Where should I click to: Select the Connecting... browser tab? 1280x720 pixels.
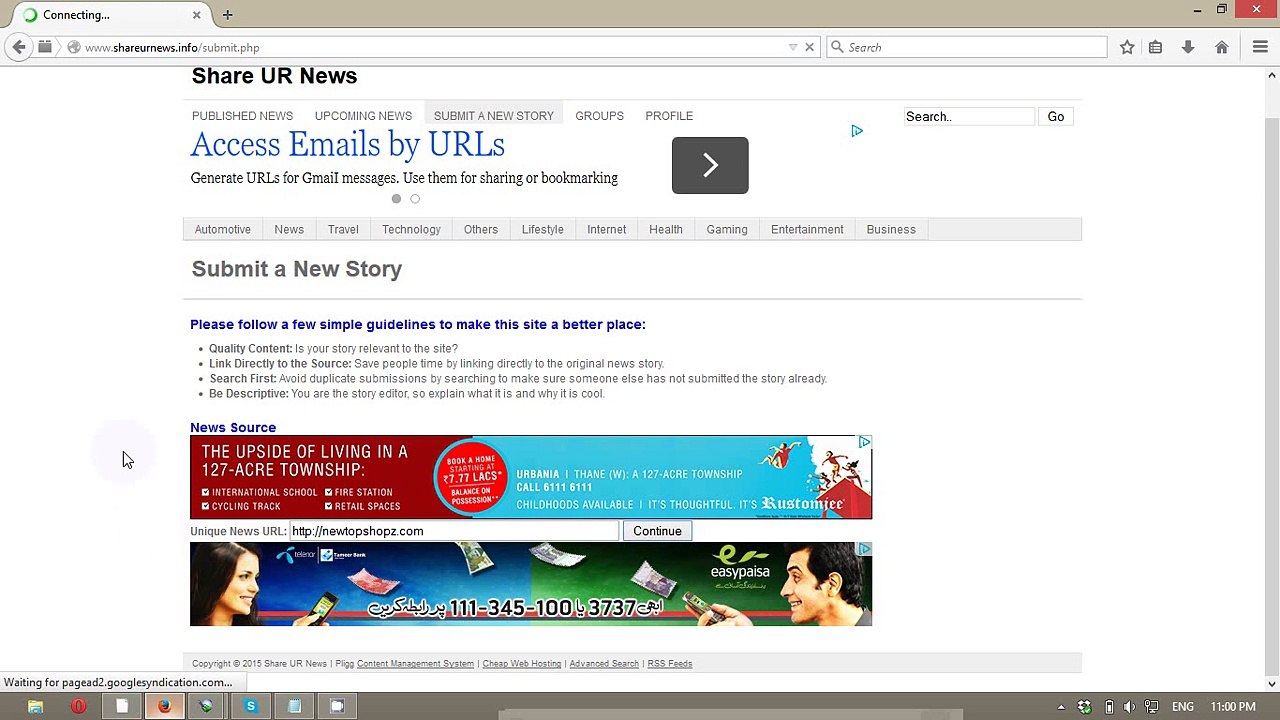[x=112, y=15]
